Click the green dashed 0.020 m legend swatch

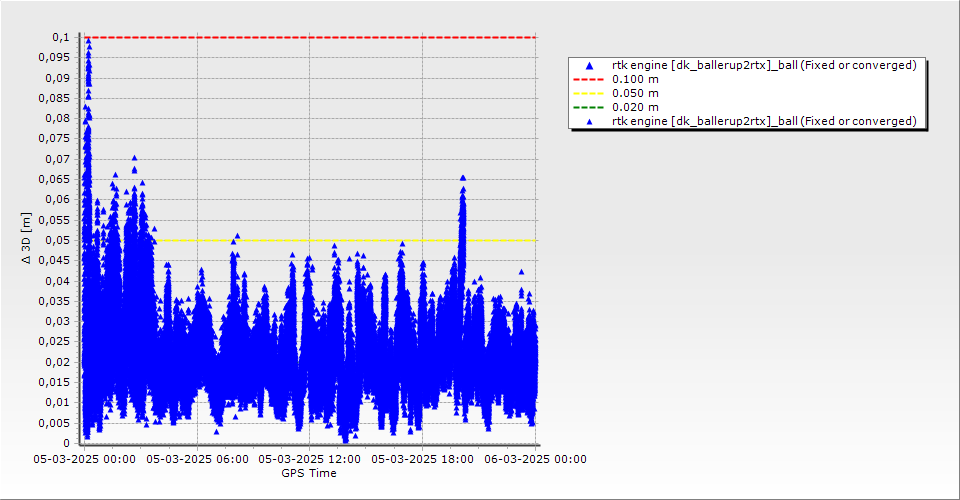click(x=588, y=108)
